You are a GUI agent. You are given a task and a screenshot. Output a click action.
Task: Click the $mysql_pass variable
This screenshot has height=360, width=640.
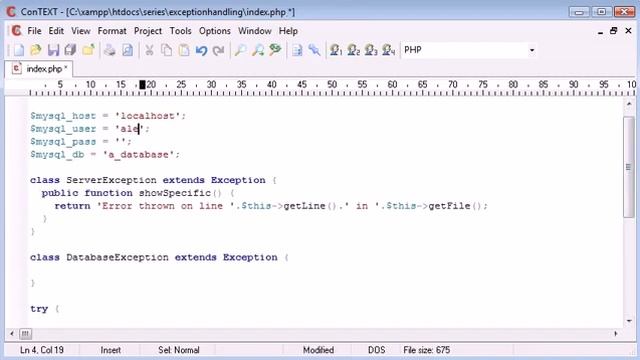pos(63,142)
